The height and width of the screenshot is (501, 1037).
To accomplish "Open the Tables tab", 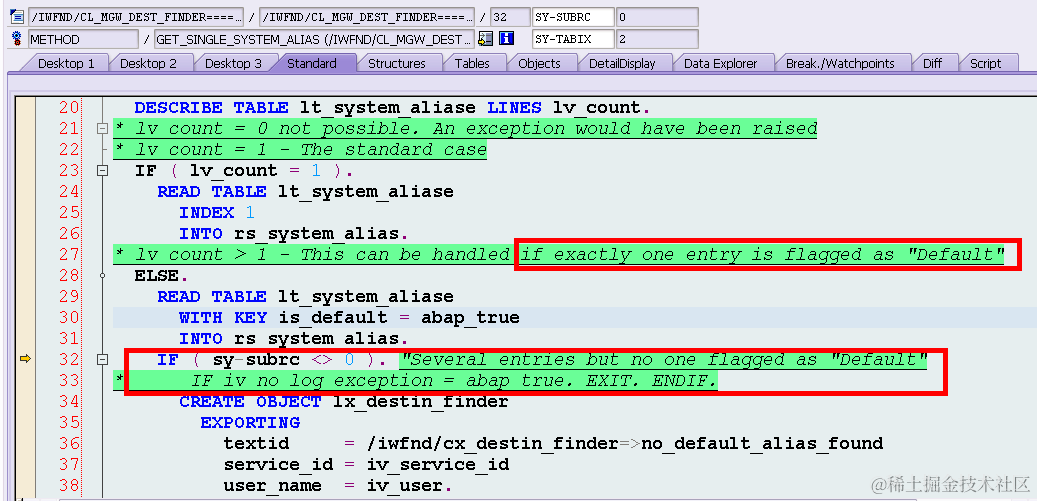I will click(x=472, y=63).
